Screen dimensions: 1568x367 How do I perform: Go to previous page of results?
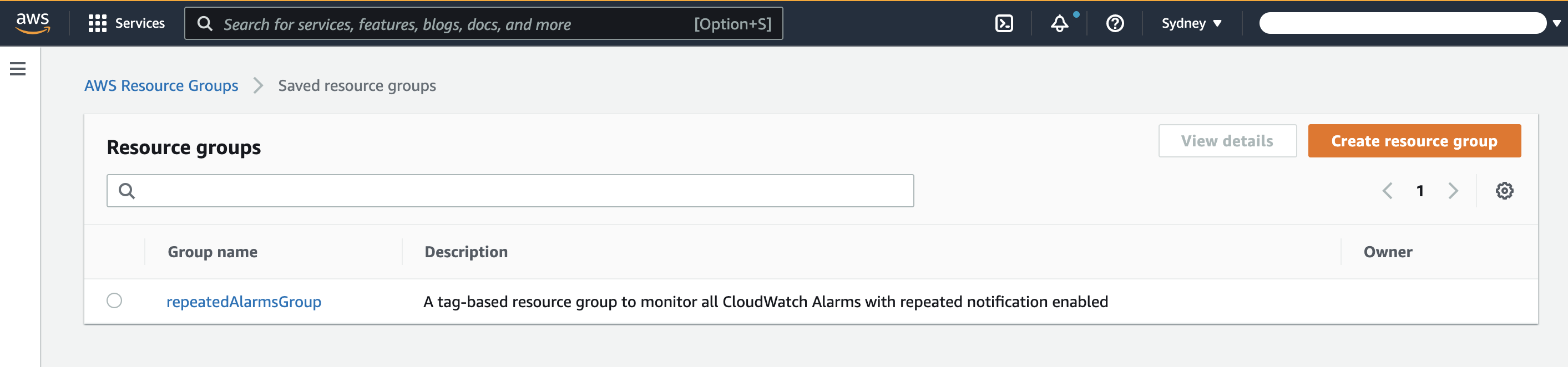pos(1387,191)
